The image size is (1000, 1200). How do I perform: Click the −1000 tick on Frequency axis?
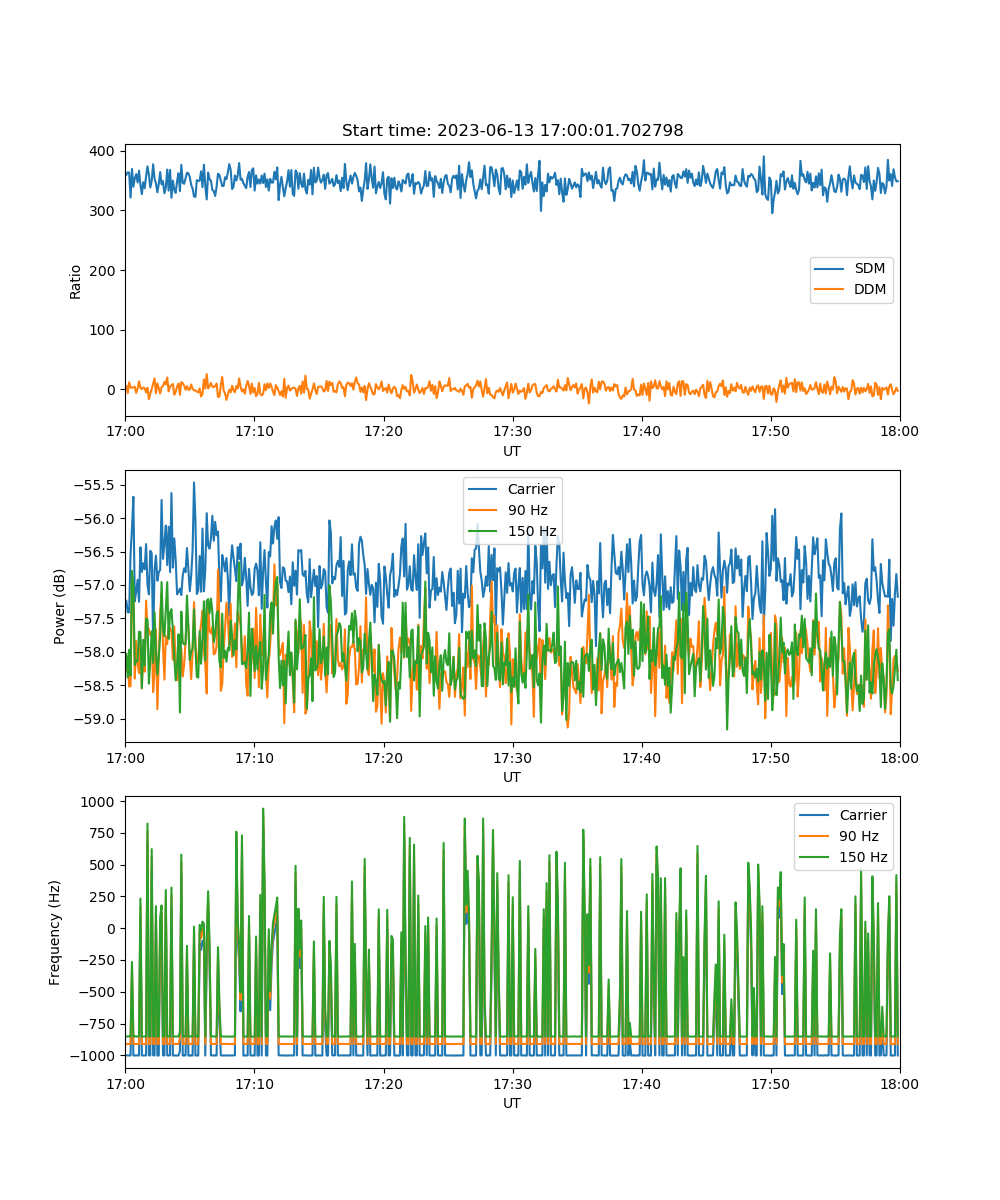(94, 1057)
